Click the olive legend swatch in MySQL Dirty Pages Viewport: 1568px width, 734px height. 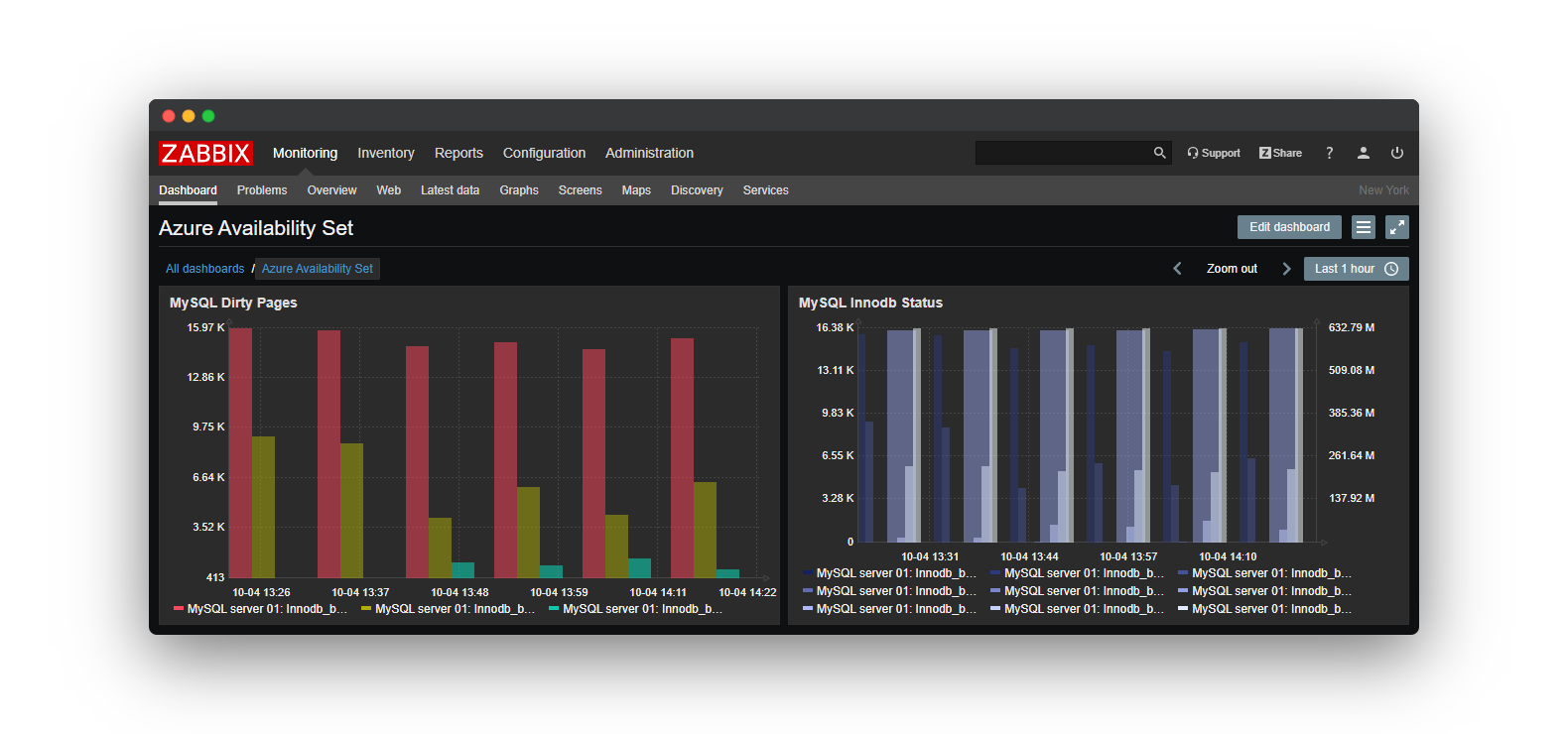(x=366, y=609)
